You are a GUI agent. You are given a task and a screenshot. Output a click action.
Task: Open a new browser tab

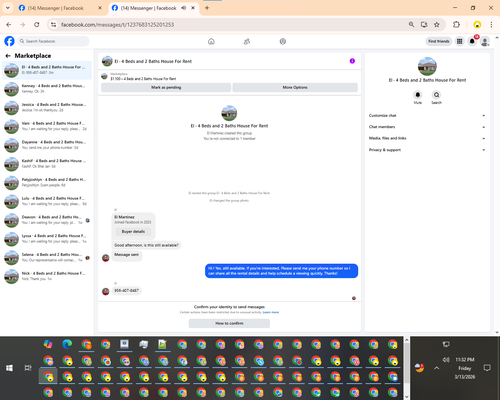point(207,8)
